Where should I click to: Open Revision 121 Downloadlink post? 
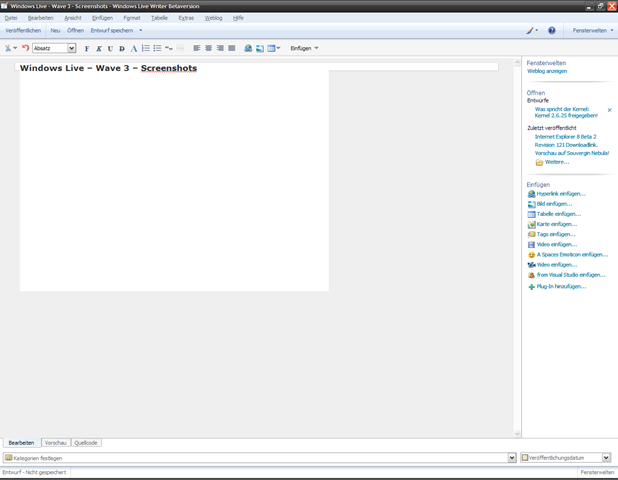click(x=566, y=145)
